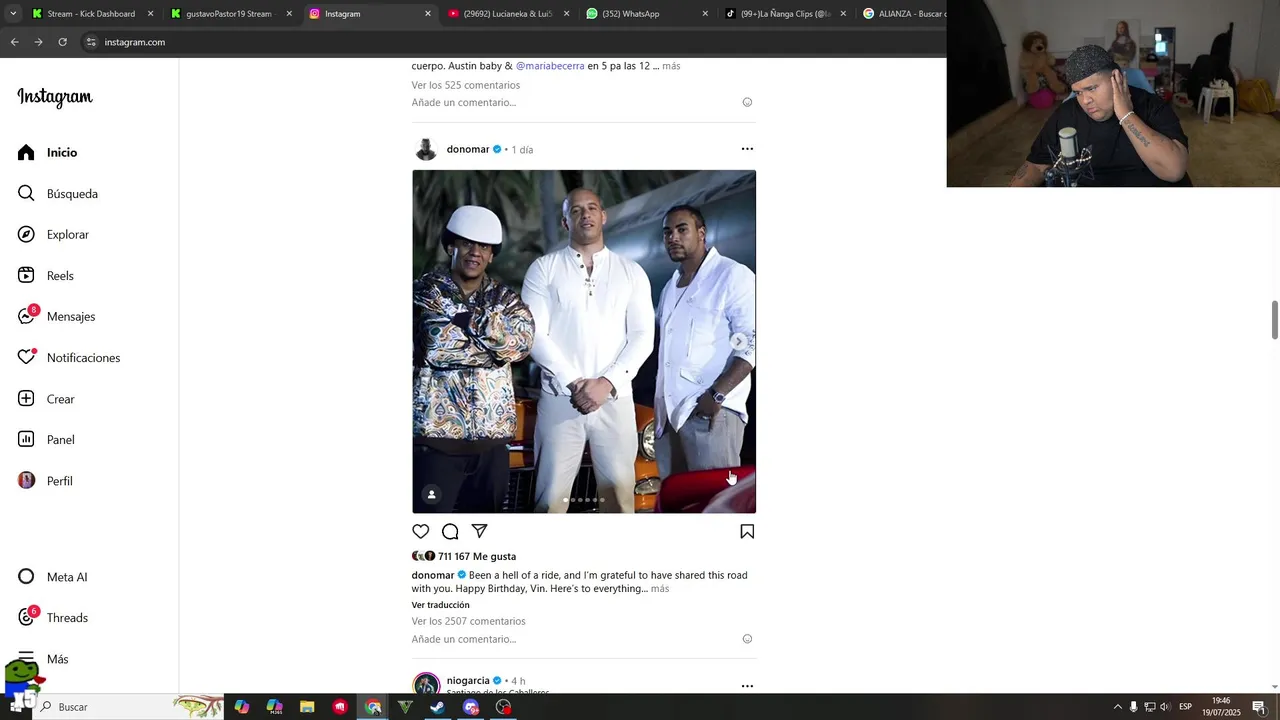Expand the Austin baby caption with más
The width and height of the screenshot is (1280, 720).
pyautogui.click(x=671, y=66)
